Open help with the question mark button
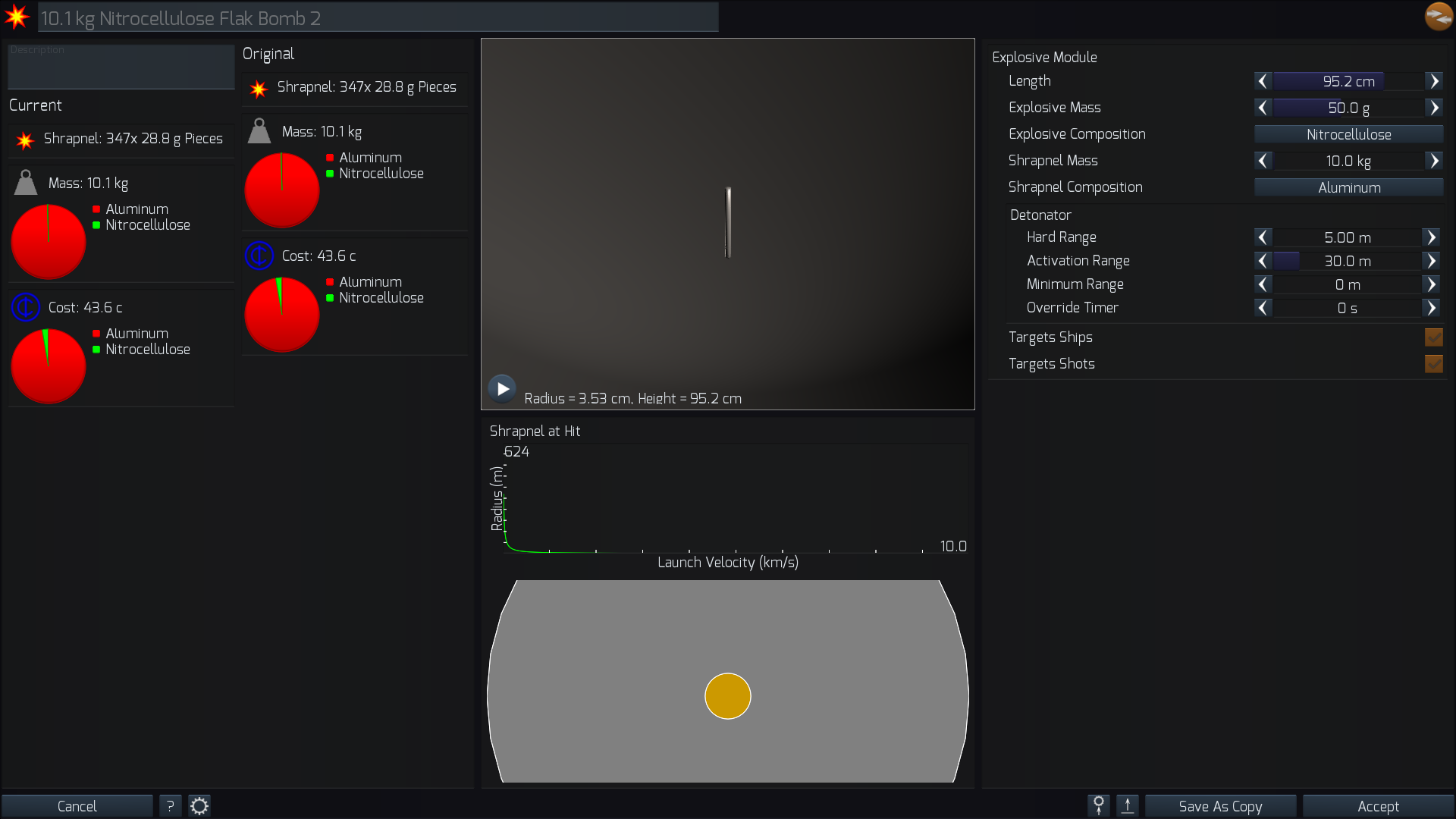Screen dimensions: 1456x819 [x=170, y=805]
